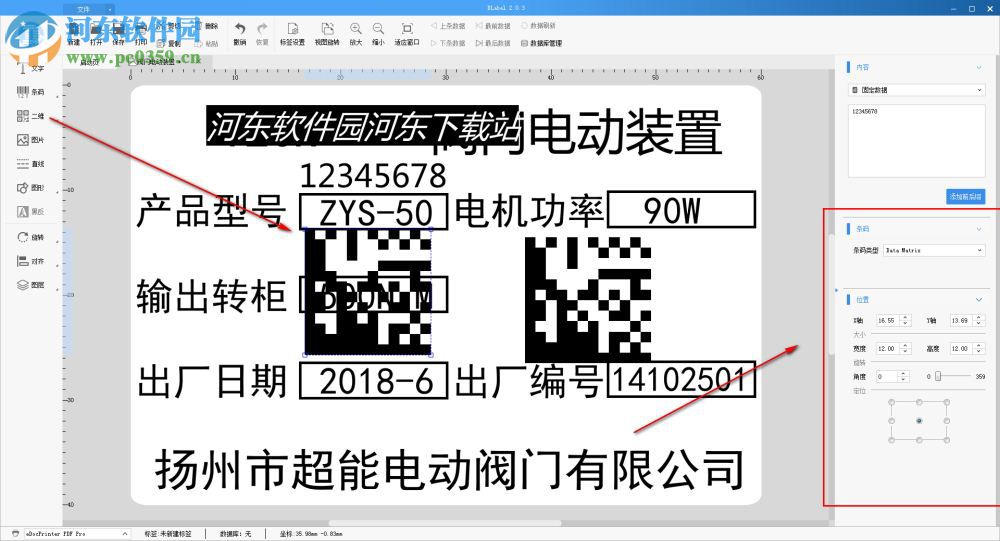Screen dimensions: 1000x541
Task: Click the 14102501 serial number box
Action: point(681,380)
